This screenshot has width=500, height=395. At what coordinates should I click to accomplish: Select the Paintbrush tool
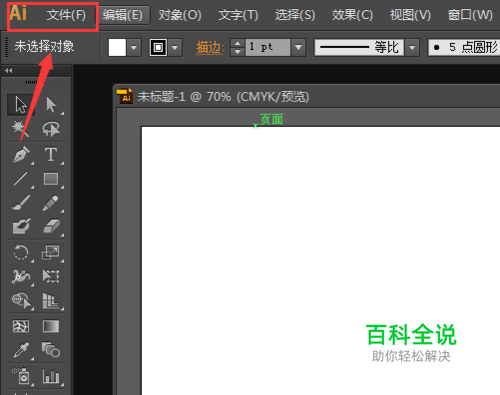21,202
